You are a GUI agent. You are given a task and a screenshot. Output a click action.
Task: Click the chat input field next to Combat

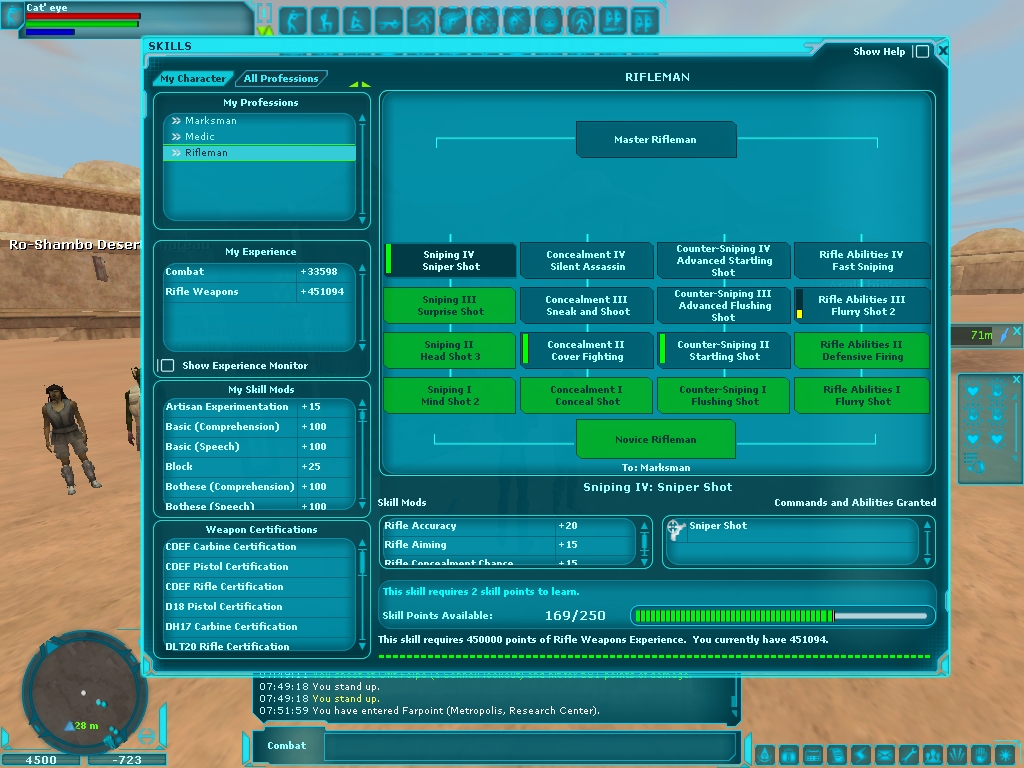[530, 746]
